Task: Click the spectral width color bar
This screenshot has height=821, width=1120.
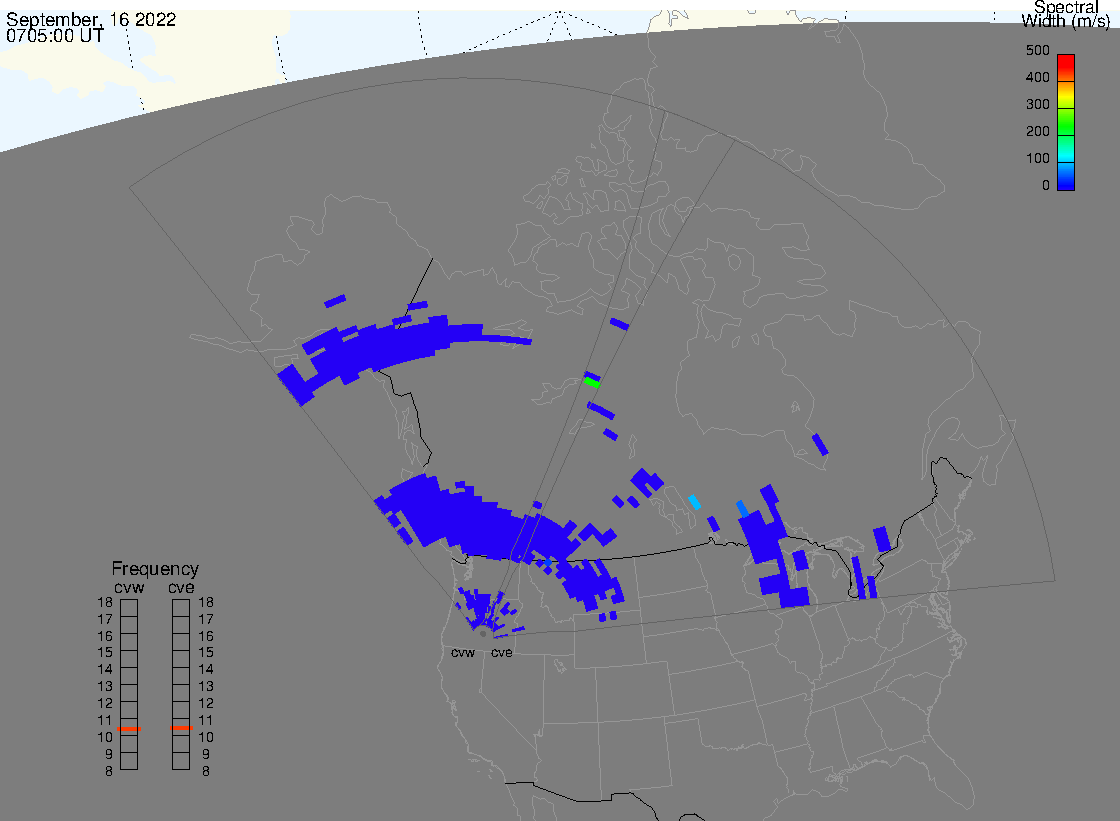Action: click(x=1066, y=122)
